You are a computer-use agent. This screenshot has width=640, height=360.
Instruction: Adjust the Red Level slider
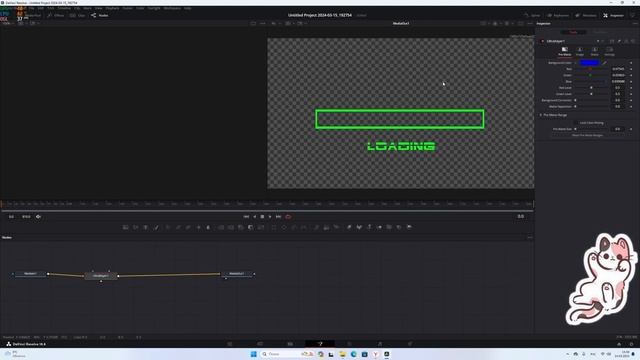[591, 88]
